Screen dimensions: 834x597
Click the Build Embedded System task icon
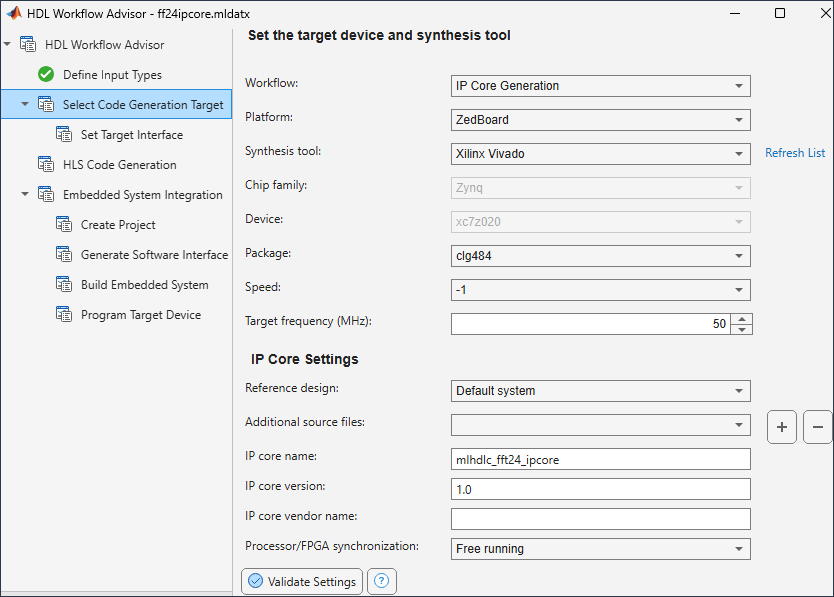[64, 285]
